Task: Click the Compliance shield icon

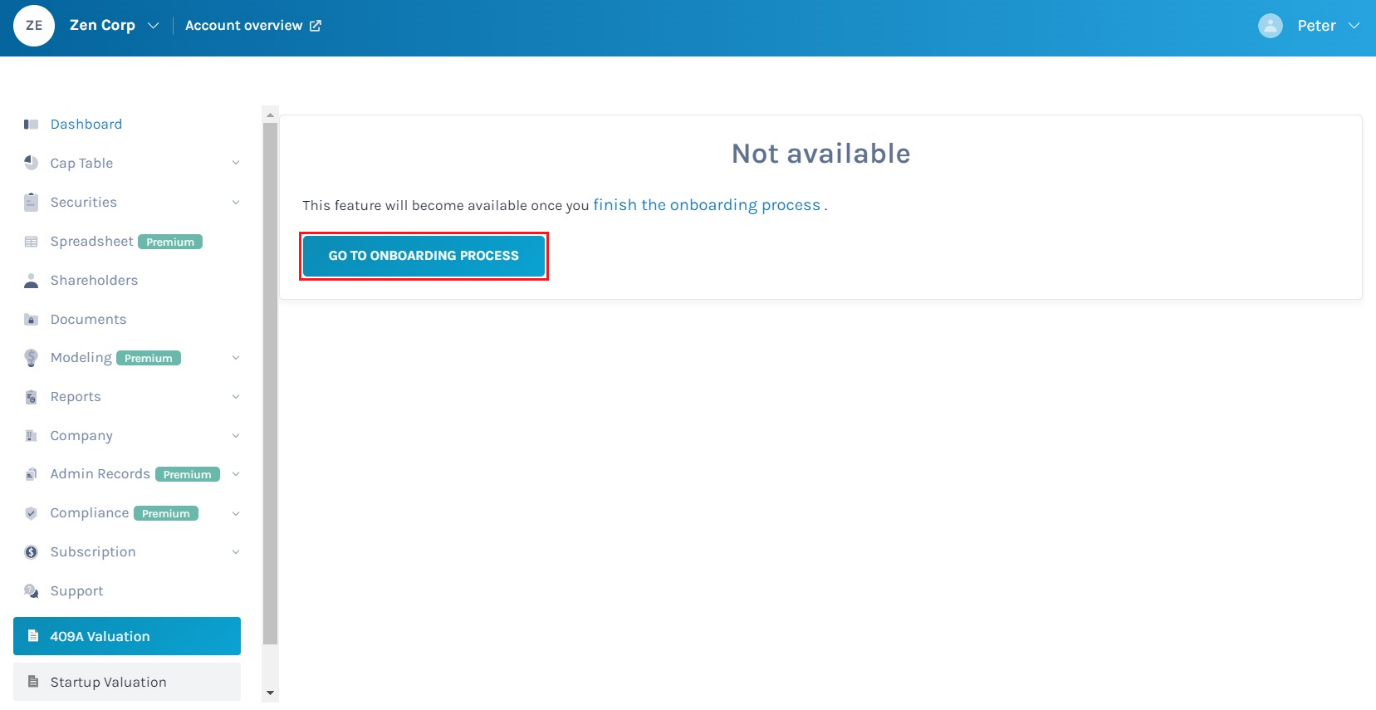Action: click(x=31, y=513)
